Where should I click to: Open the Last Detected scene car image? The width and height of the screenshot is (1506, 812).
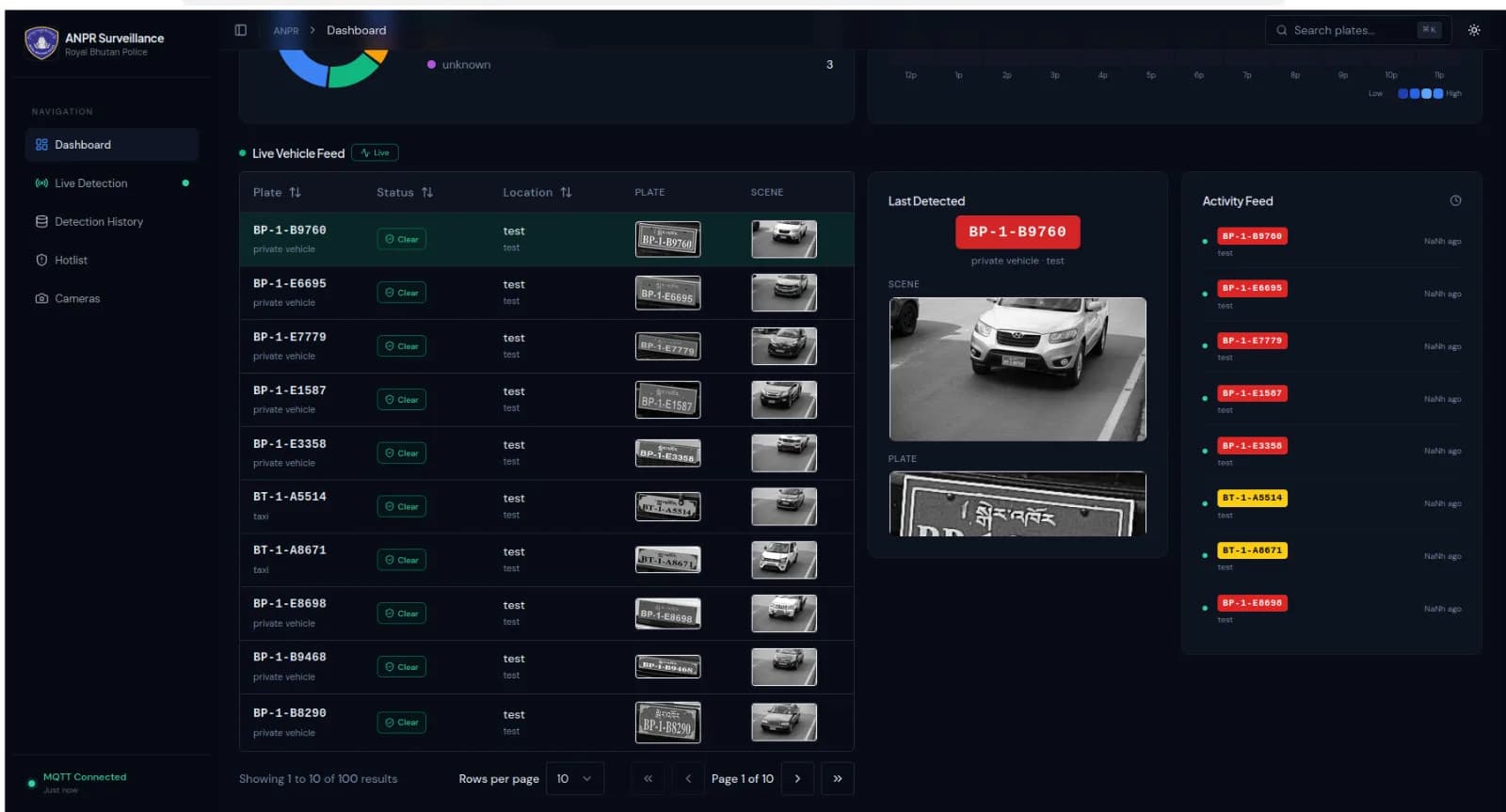click(x=1017, y=369)
